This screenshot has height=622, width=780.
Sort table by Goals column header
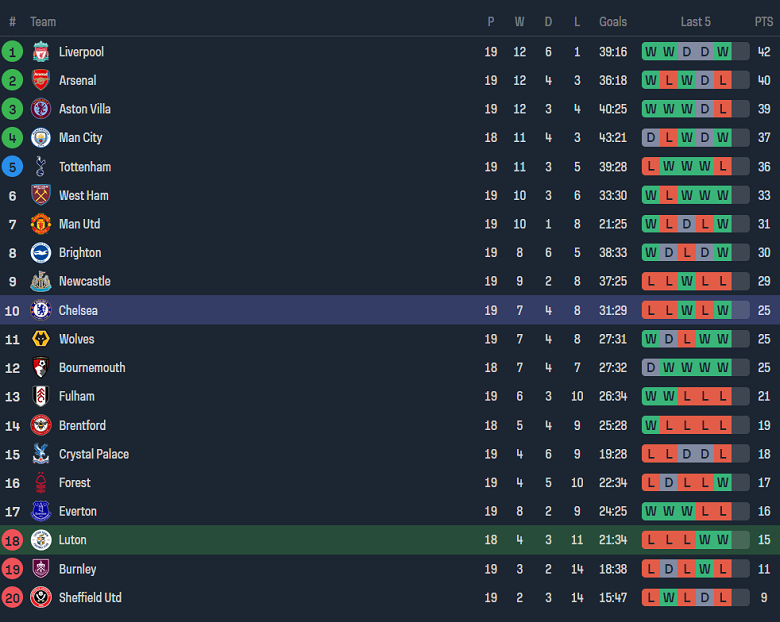pos(613,22)
